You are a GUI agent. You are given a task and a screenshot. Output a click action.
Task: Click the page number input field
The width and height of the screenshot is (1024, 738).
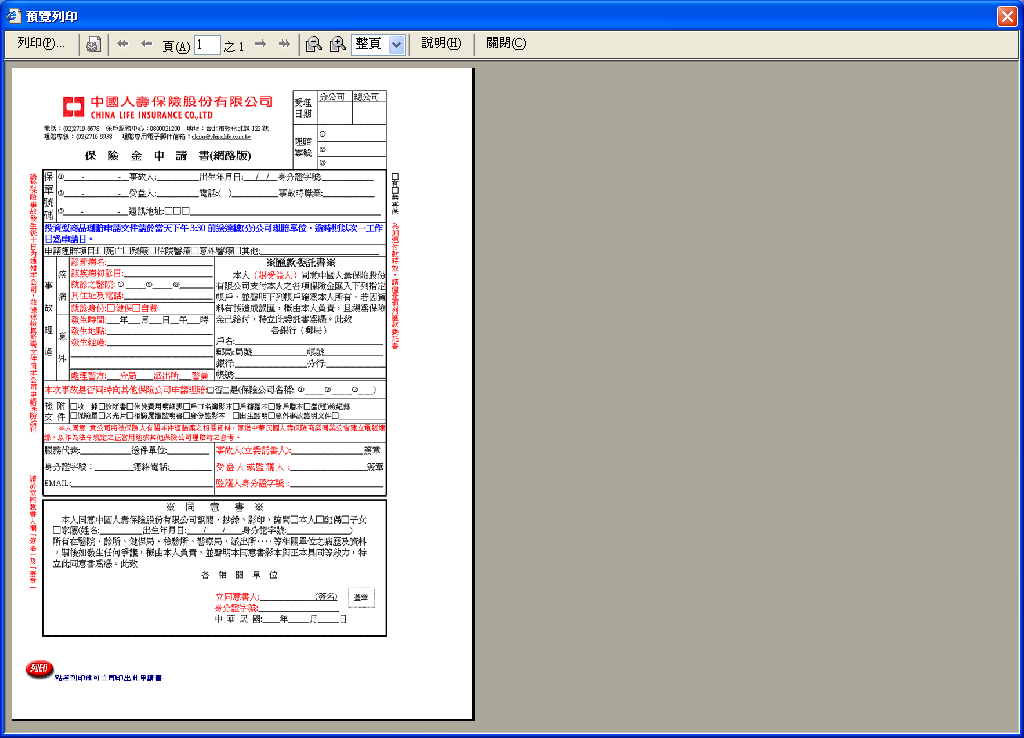[208, 44]
